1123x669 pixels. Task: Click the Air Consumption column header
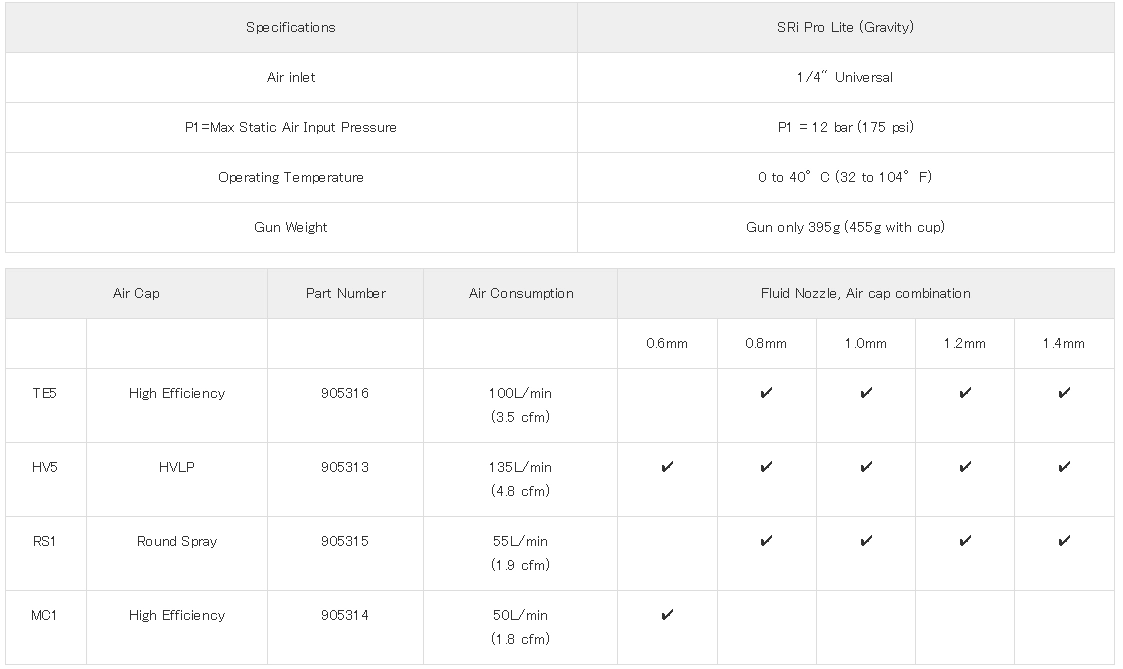coord(521,293)
